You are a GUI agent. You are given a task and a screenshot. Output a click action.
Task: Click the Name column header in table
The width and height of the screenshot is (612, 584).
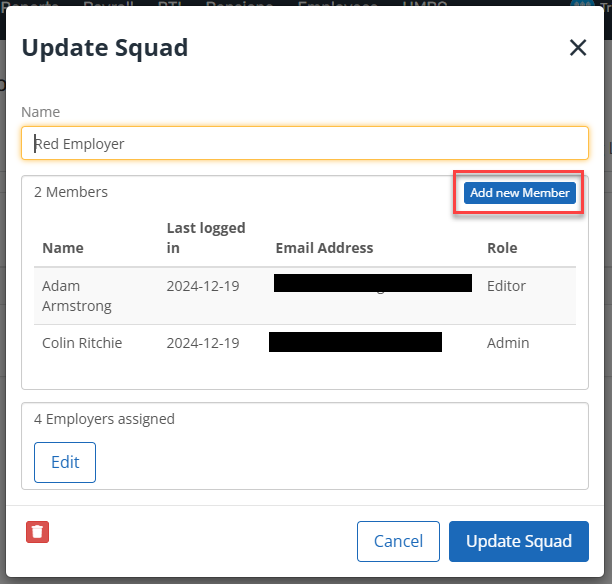(x=63, y=248)
